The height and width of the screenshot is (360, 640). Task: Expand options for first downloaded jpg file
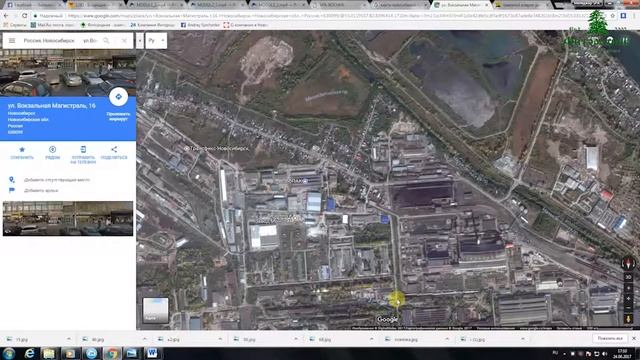pos(69,339)
